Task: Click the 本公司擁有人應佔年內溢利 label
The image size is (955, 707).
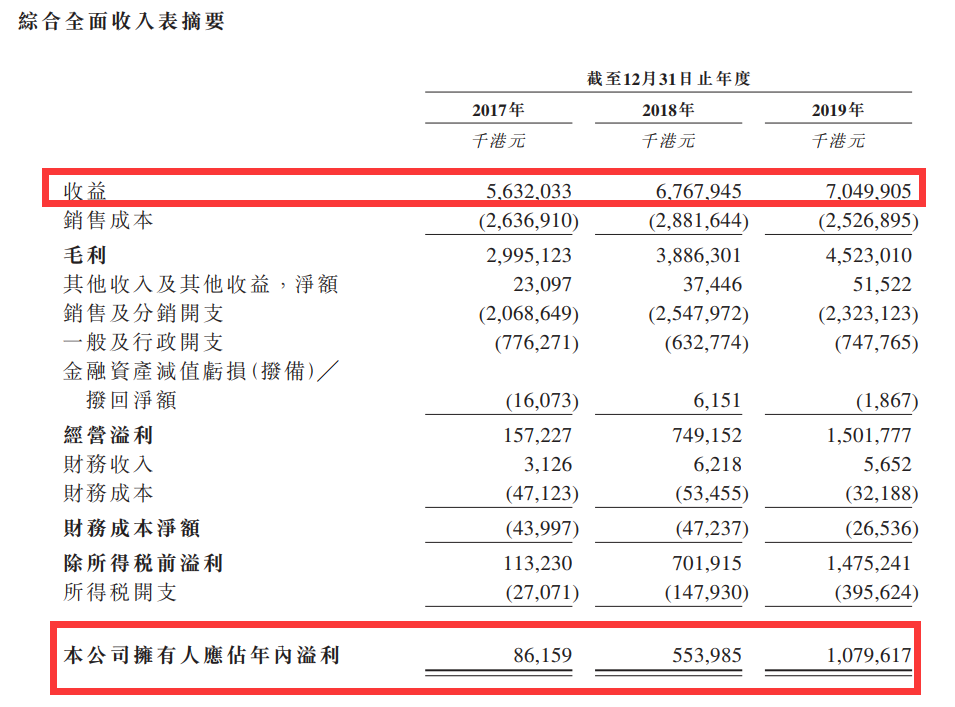Action: coord(201,655)
